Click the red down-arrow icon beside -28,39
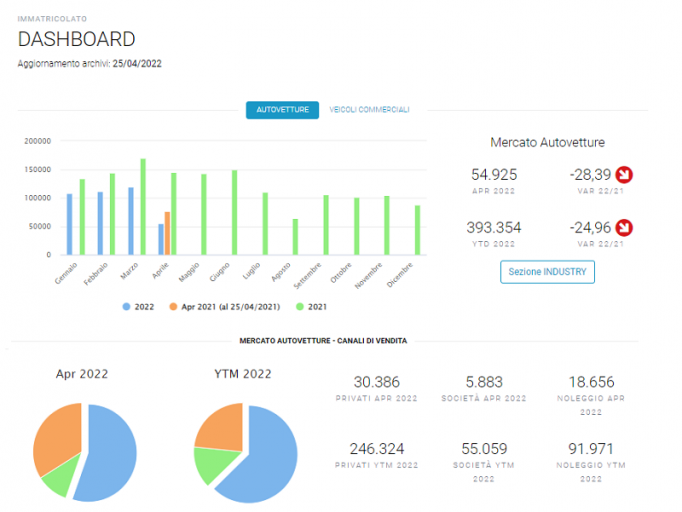The height and width of the screenshot is (512, 682). click(x=624, y=175)
